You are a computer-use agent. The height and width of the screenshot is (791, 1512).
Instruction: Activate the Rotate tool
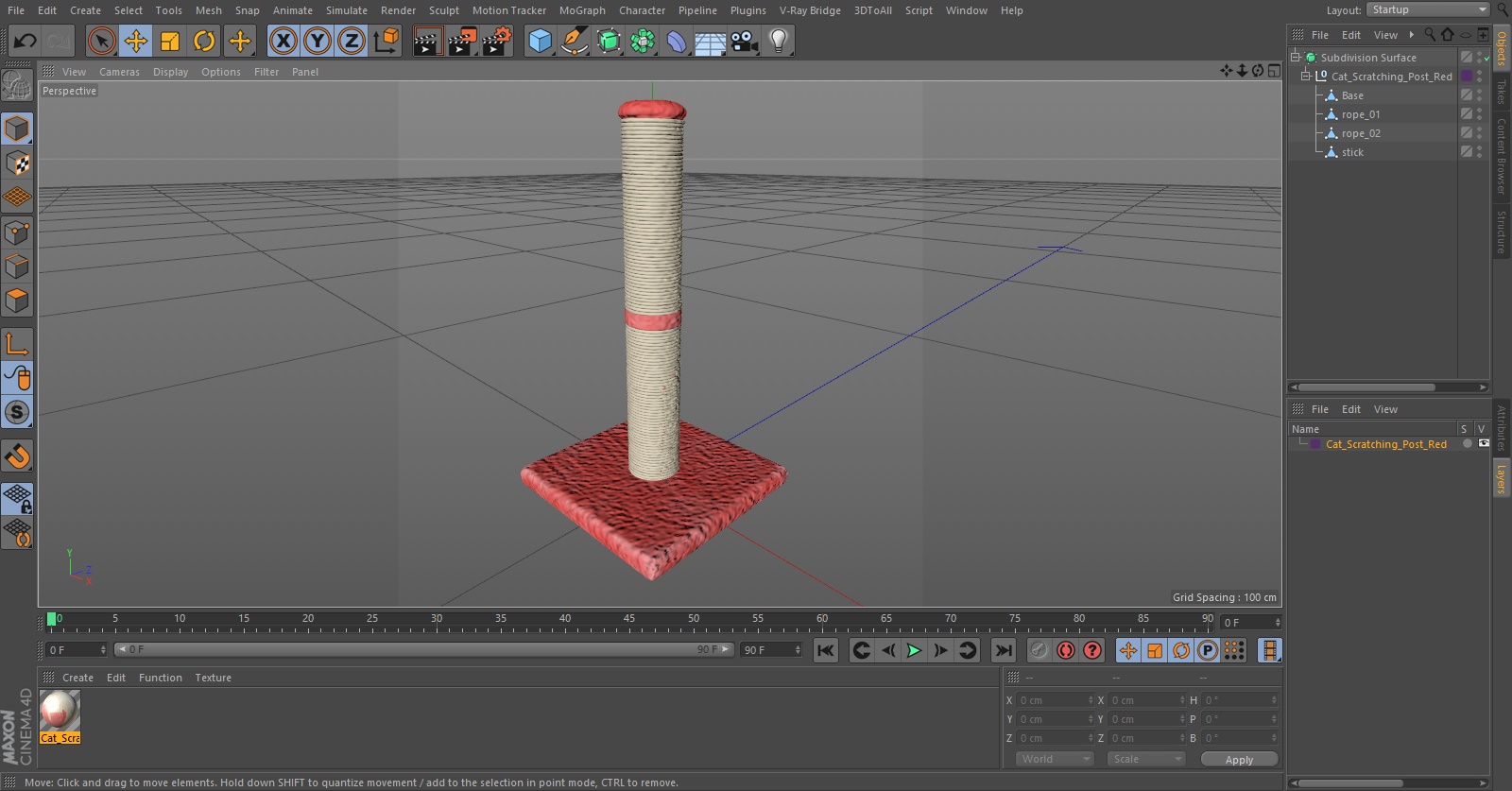pos(204,41)
